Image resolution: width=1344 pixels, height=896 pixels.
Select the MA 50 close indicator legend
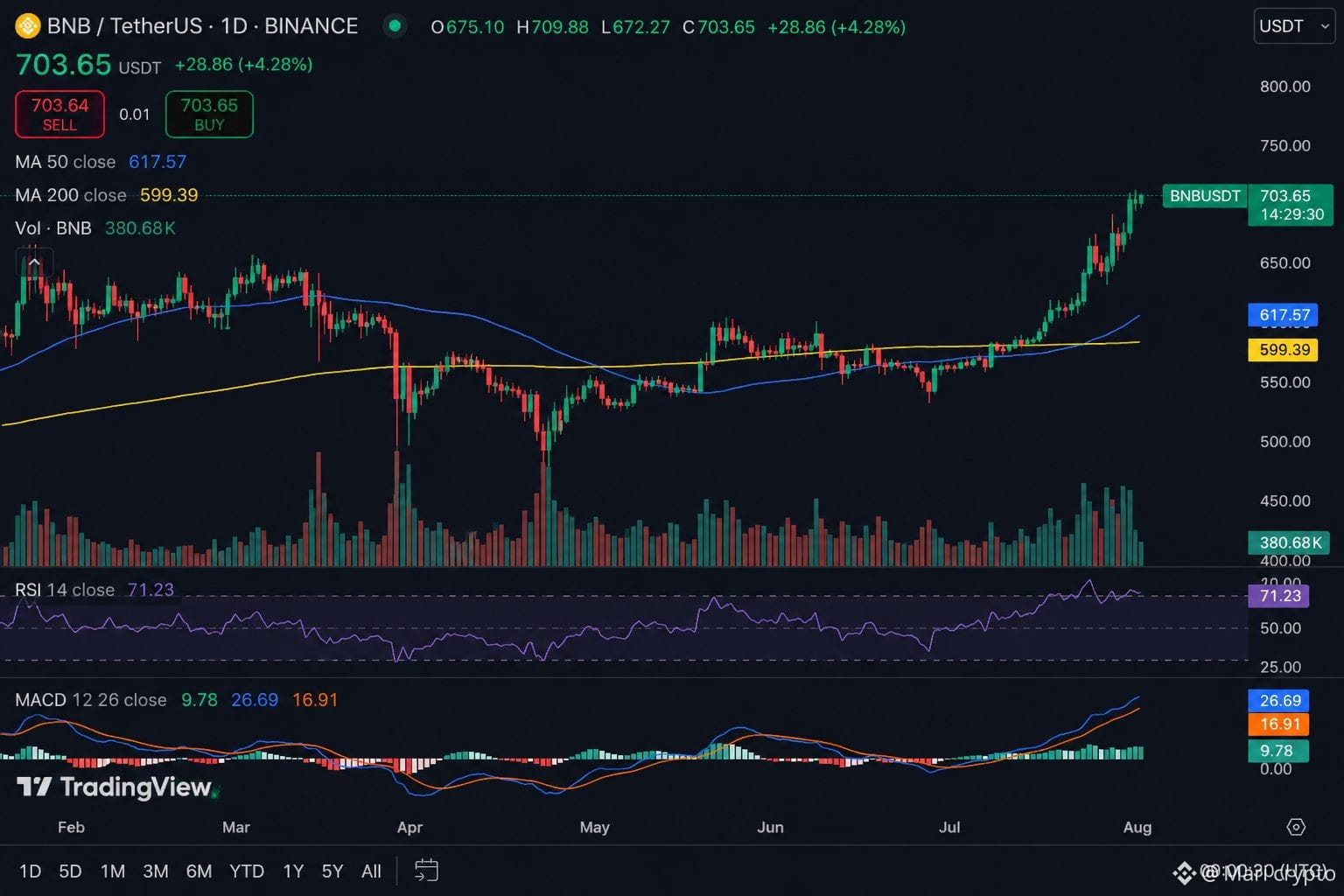click(x=101, y=162)
